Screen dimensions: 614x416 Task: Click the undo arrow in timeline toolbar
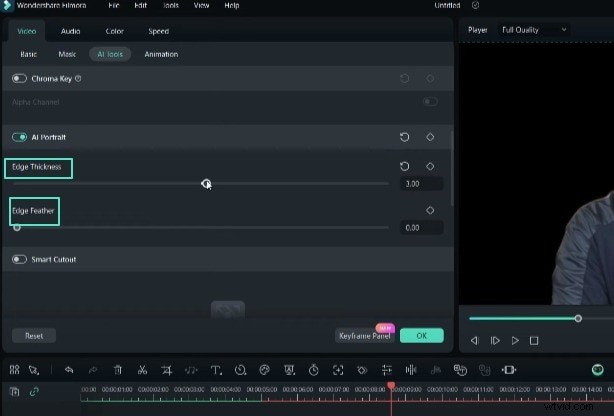tap(69, 370)
